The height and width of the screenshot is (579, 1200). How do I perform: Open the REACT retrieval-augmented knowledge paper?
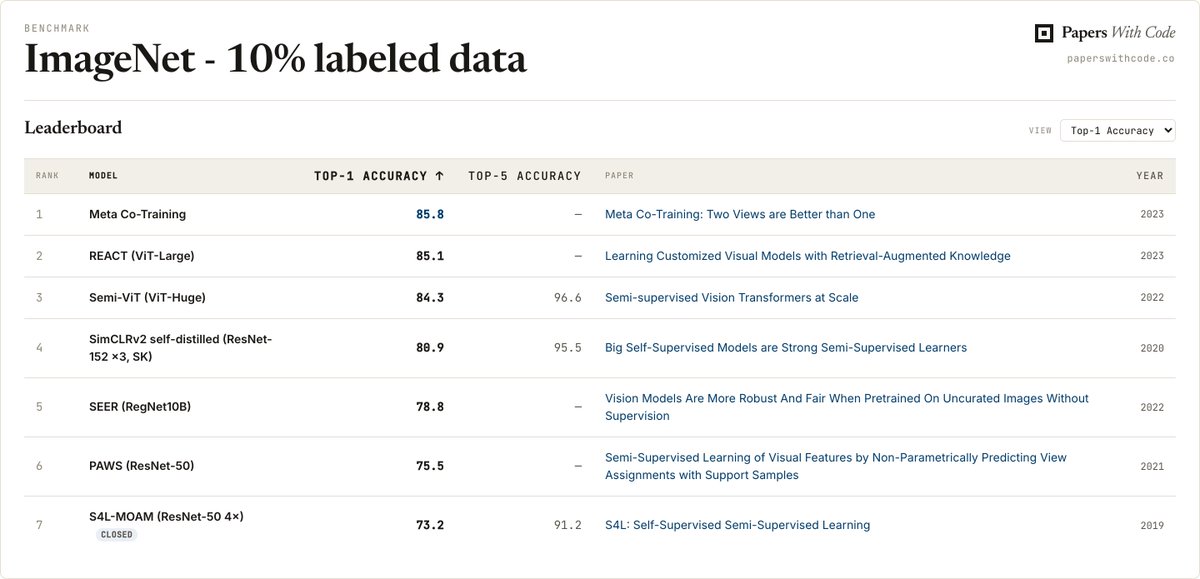(x=808, y=256)
